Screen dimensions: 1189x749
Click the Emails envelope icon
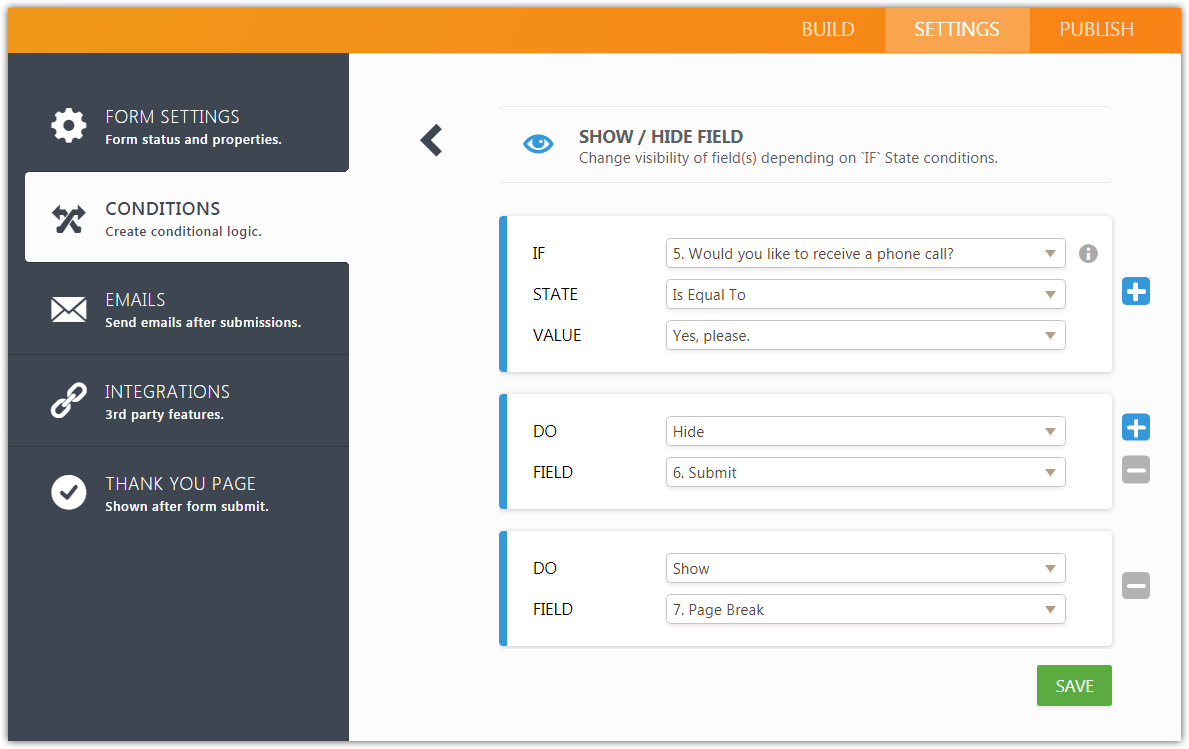69,310
